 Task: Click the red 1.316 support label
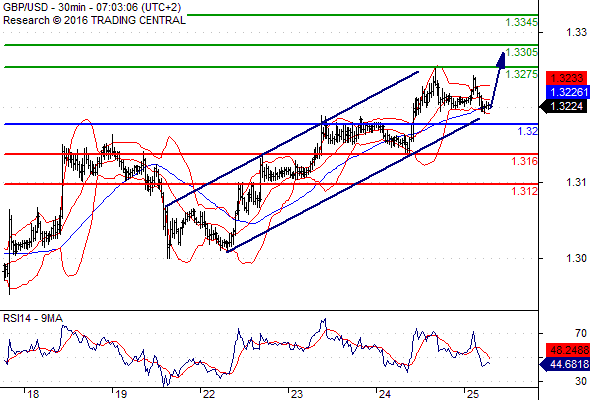(x=525, y=161)
